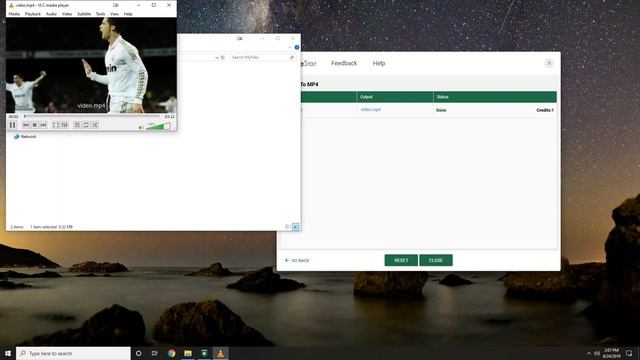Expand the Explorer address history dropdown
640x360 pixels.
pyautogui.click(x=217, y=58)
